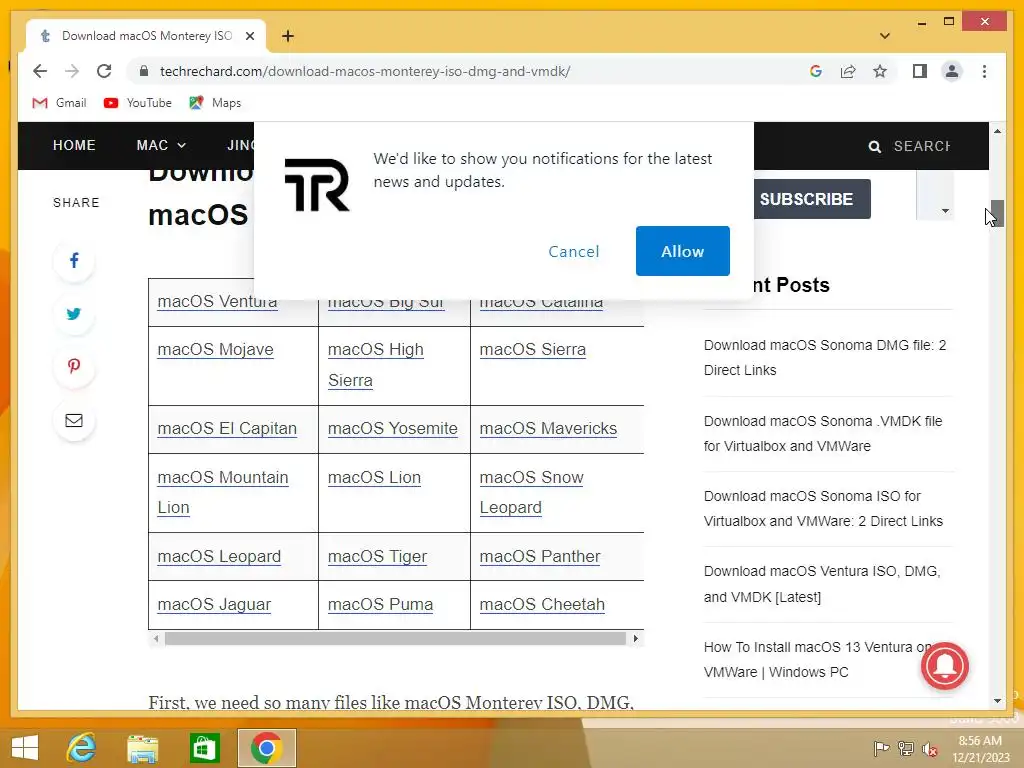Reload the current page
The image size is (1024, 768).
pyautogui.click(x=104, y=71)
